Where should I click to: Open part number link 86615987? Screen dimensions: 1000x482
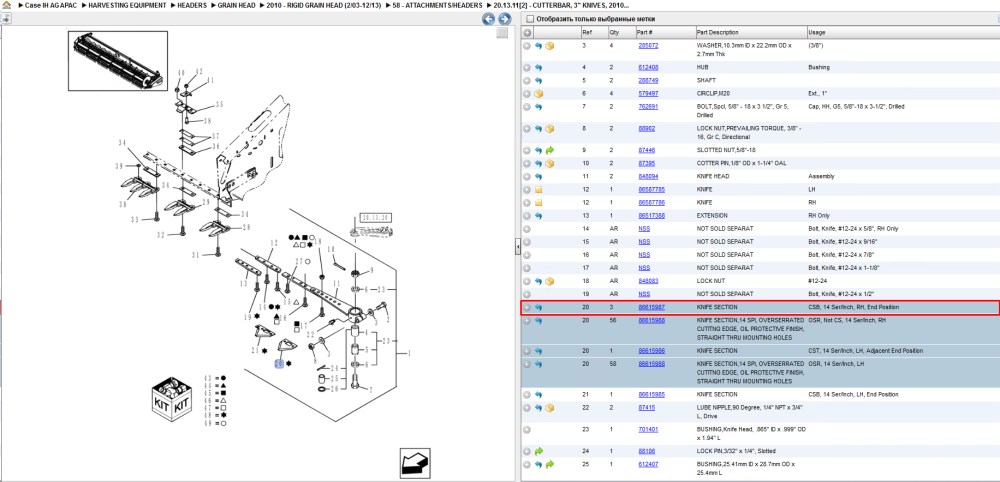coord(652,307)
